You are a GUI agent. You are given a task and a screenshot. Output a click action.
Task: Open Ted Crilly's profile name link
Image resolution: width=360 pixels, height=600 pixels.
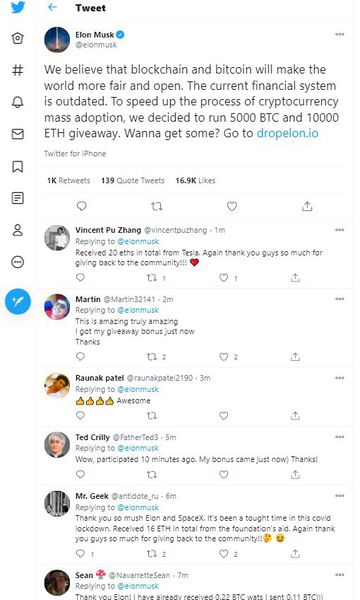92,437
